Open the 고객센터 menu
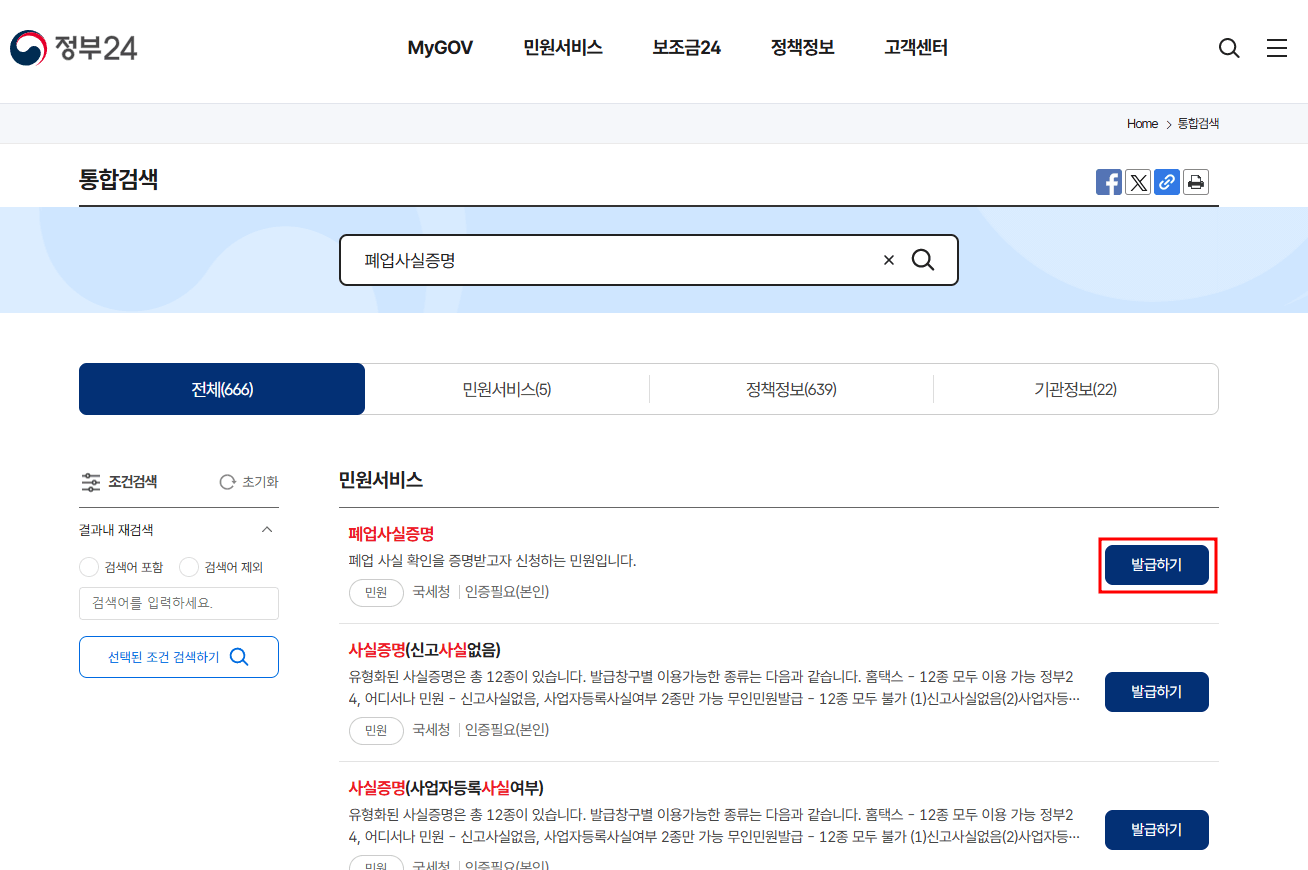Screen dimensions: 1308x870 [916, 48]
